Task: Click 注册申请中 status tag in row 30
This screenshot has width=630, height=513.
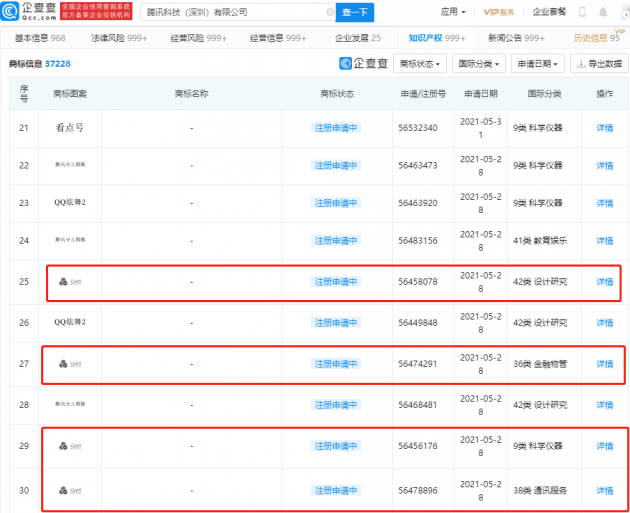Action: [x=336, y=491]
